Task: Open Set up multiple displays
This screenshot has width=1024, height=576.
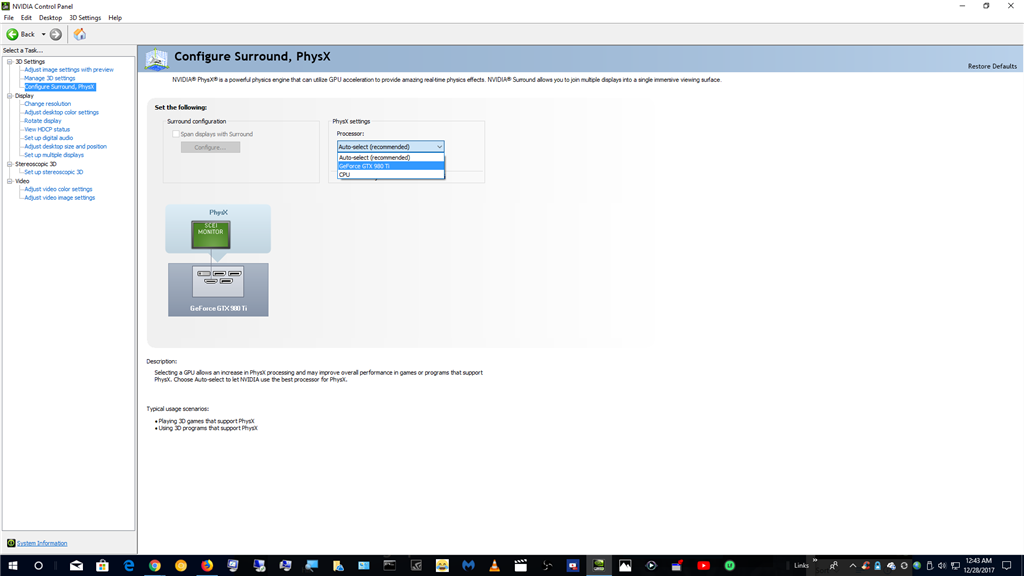Action: pos(54,155)
